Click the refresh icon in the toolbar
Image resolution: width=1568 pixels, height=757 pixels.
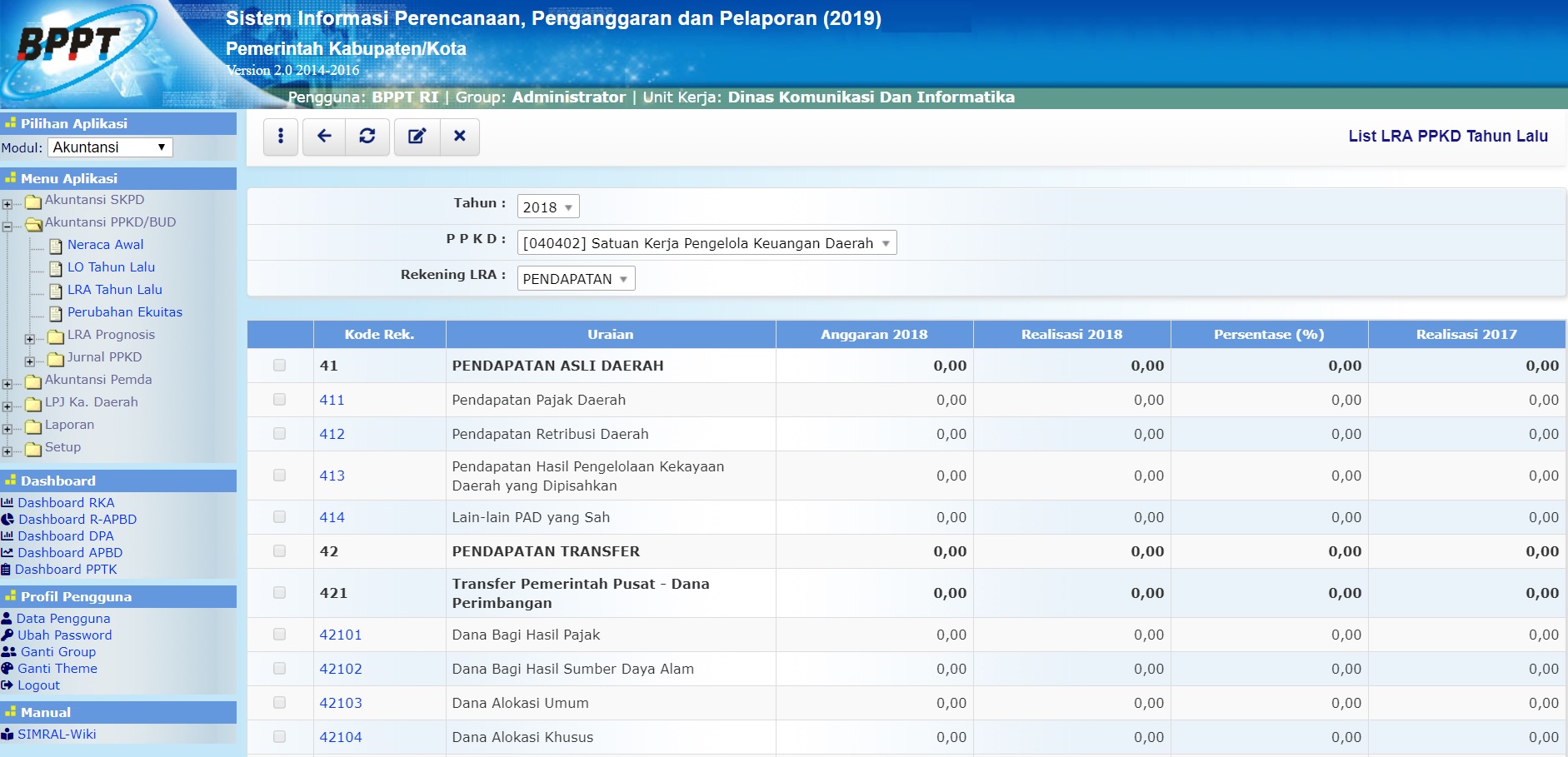pyautogui.click(x=367, y=136)
